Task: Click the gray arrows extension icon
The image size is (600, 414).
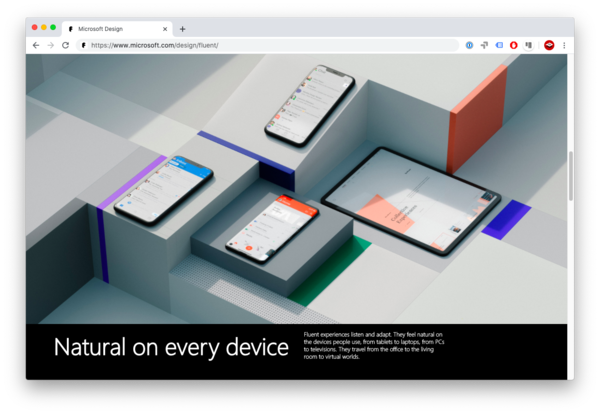Action: coord(484,46)
